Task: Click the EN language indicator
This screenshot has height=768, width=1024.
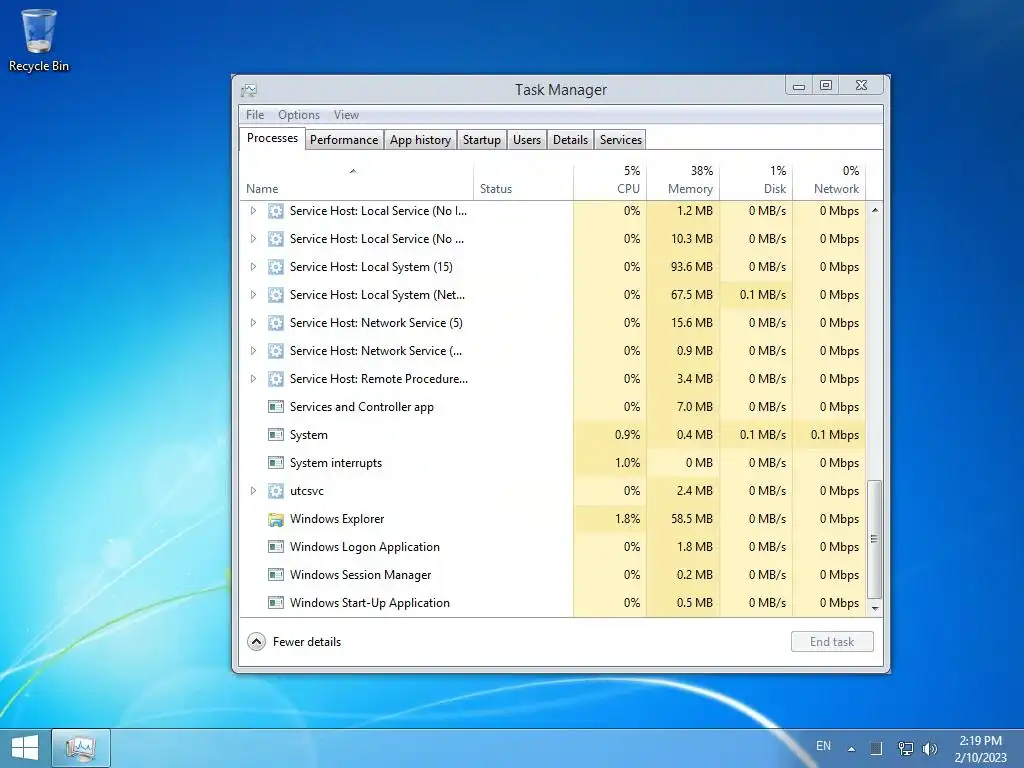Action: click(x=824, y=746)
